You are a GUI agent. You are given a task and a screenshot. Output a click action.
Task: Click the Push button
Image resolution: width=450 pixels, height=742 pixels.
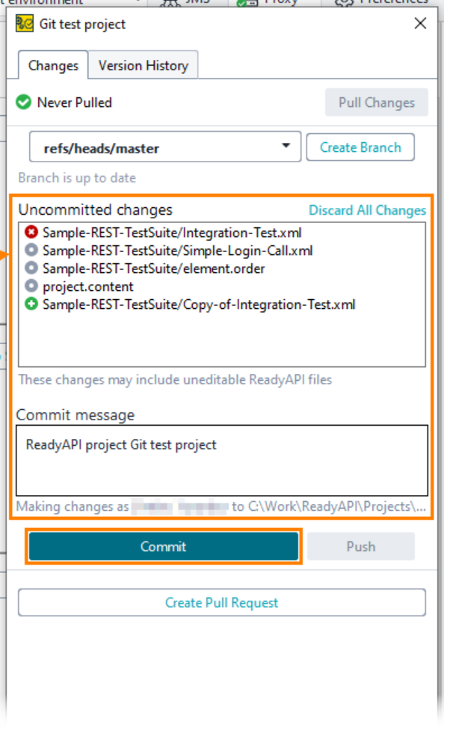pos(361,547)
